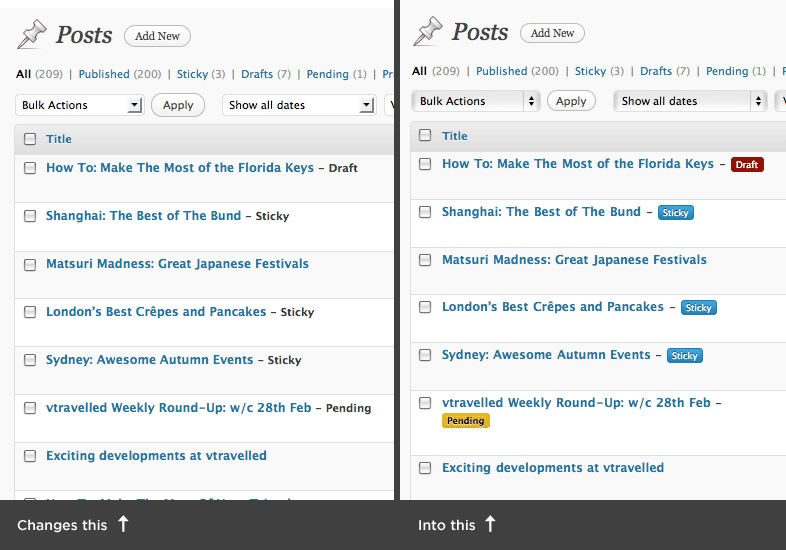Image resolution: width=786 pixels, height=550 pixels.
Task: Open 'Exciting developments at vtravelled' post in right panel
Action: [552, 467]
